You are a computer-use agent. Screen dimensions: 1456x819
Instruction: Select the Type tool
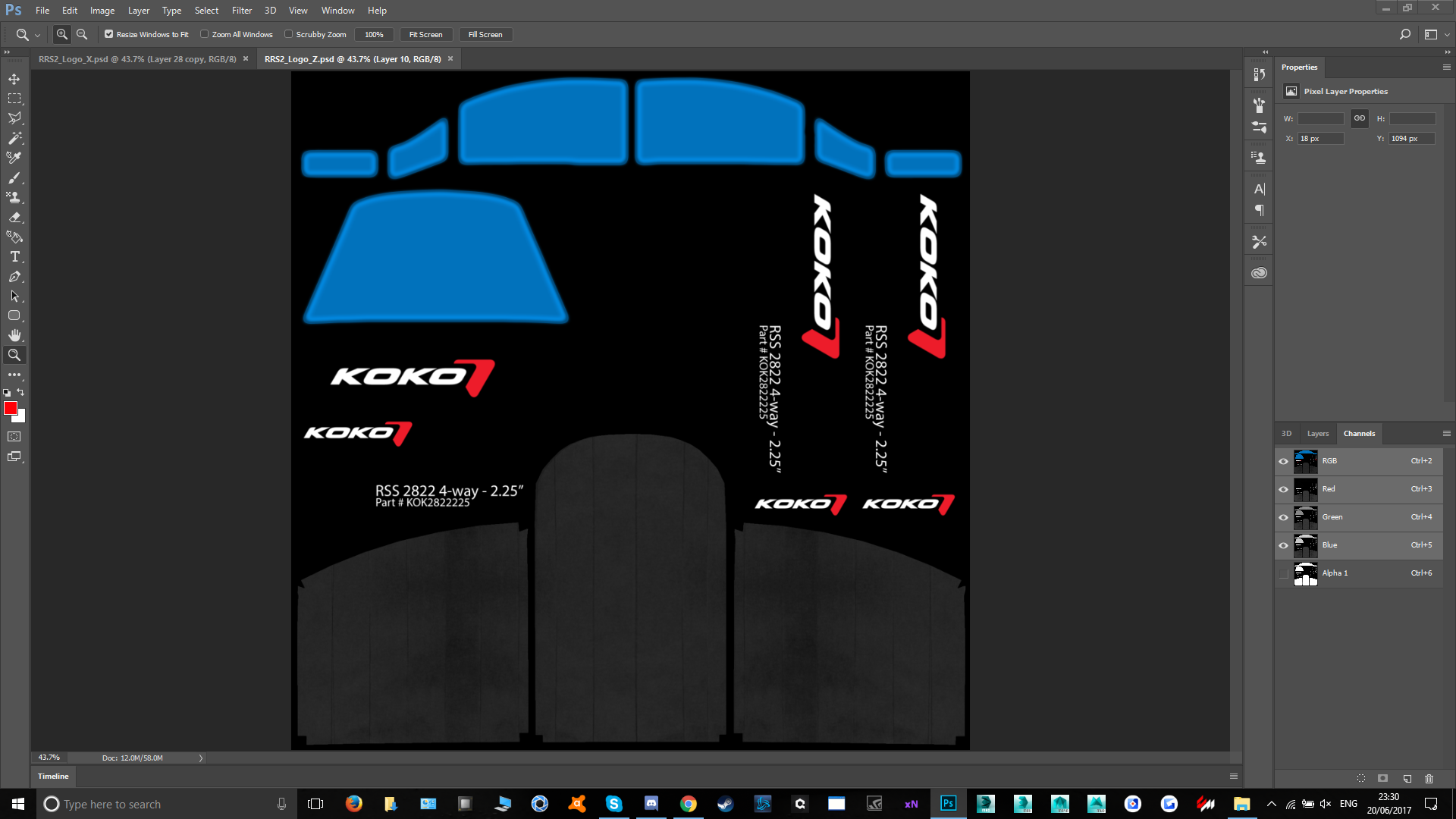click(14, 256)
